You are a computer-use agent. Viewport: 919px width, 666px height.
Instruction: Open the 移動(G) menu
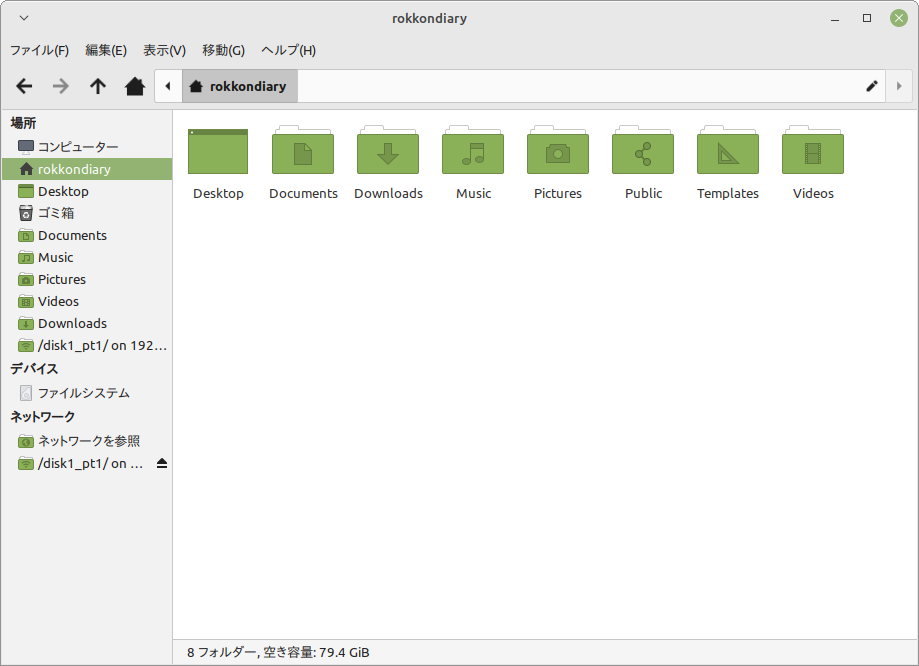(x=223, y=50)
